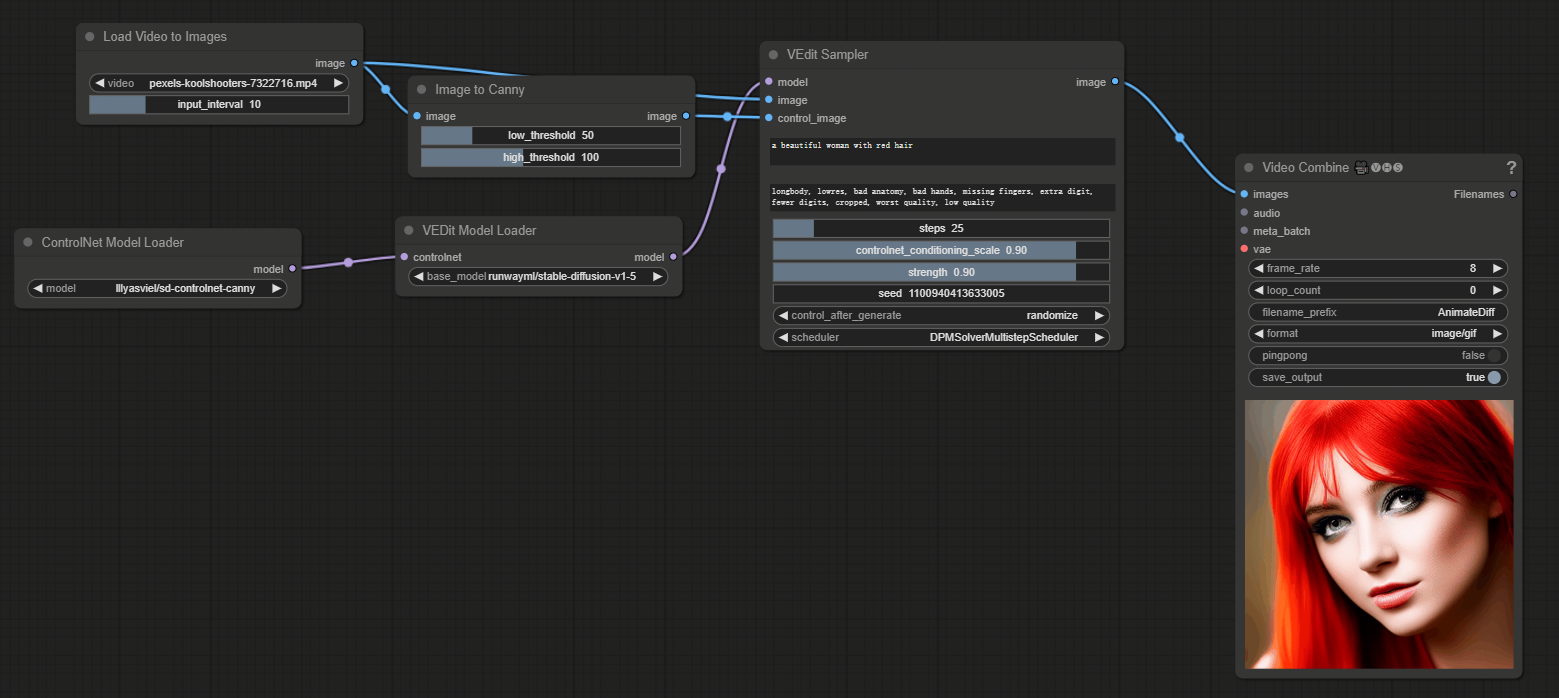1559x698 pixels.
Task: Click the image output port on Image to Canny
Action: [685, 116]
